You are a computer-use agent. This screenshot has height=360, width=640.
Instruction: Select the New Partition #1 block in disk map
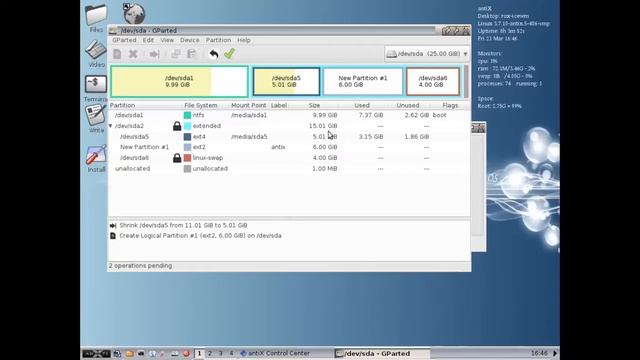363,82
